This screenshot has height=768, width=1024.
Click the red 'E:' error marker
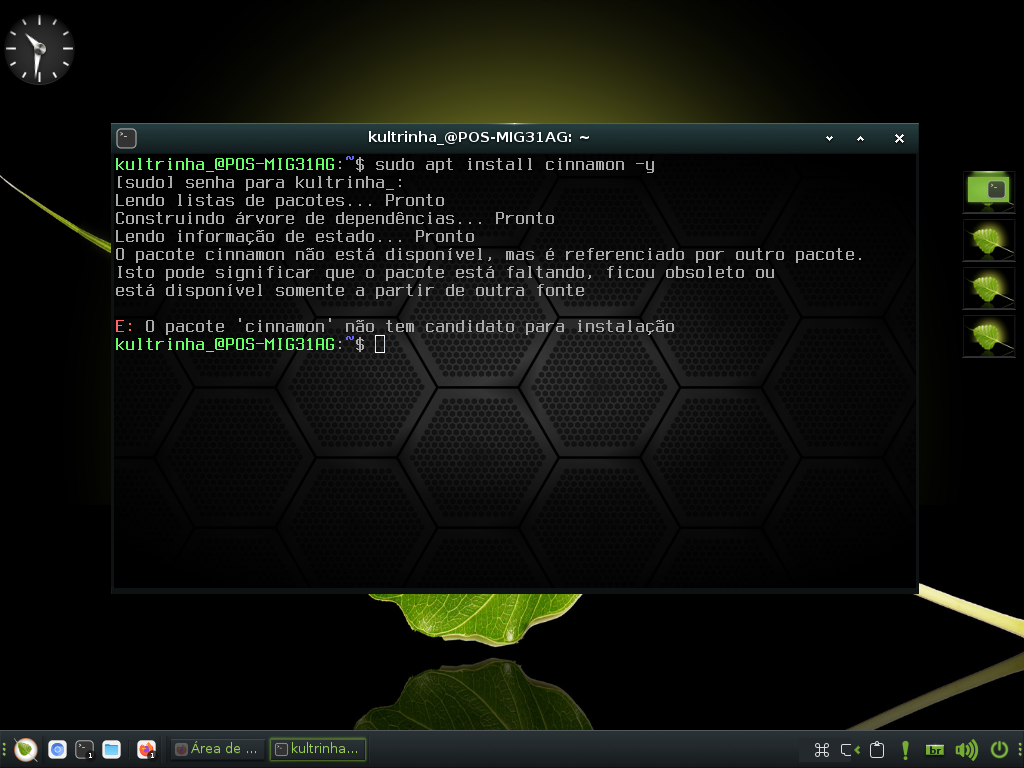point(124,327)
